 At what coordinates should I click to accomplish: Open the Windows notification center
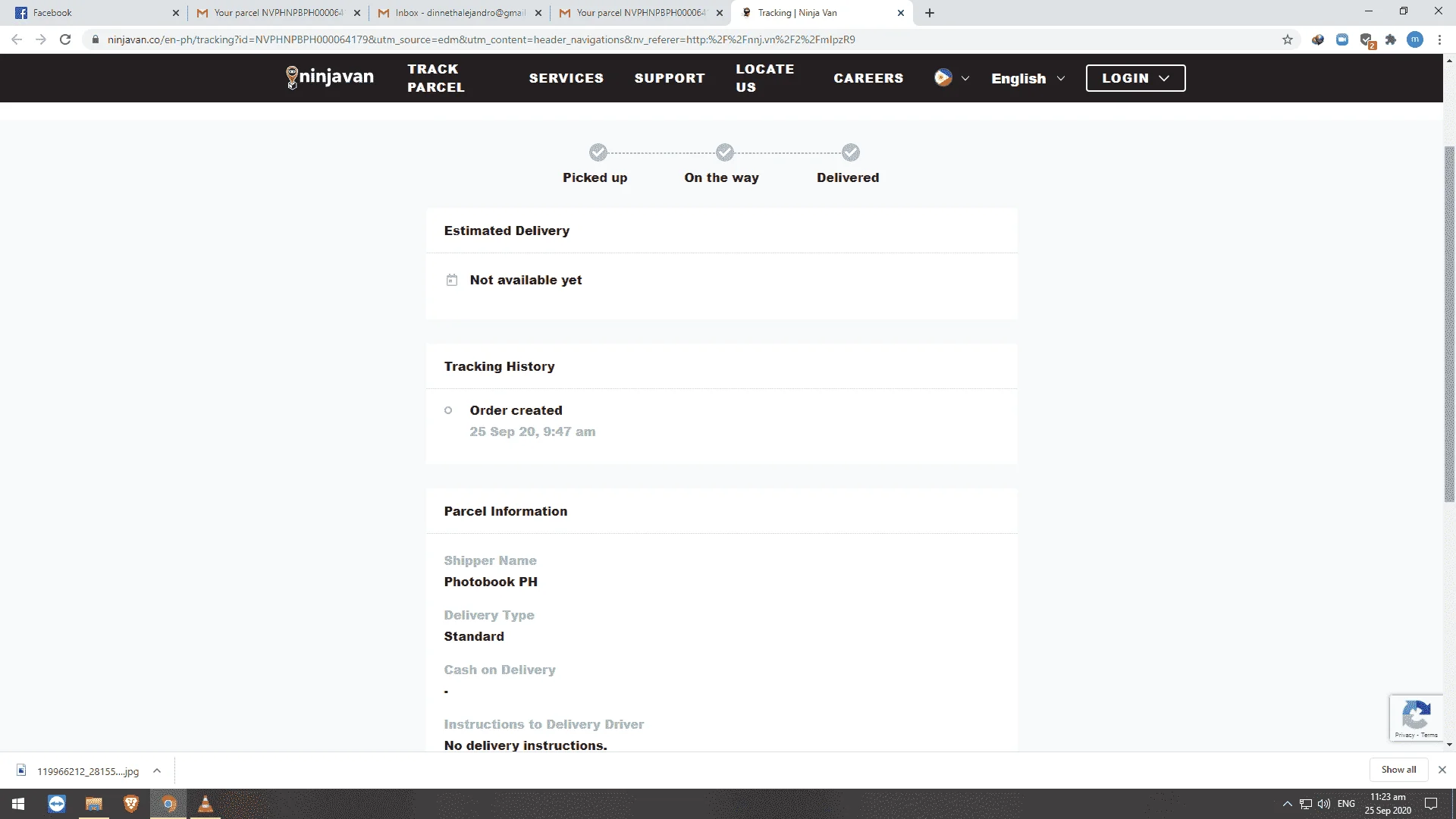click(1431, 804)
